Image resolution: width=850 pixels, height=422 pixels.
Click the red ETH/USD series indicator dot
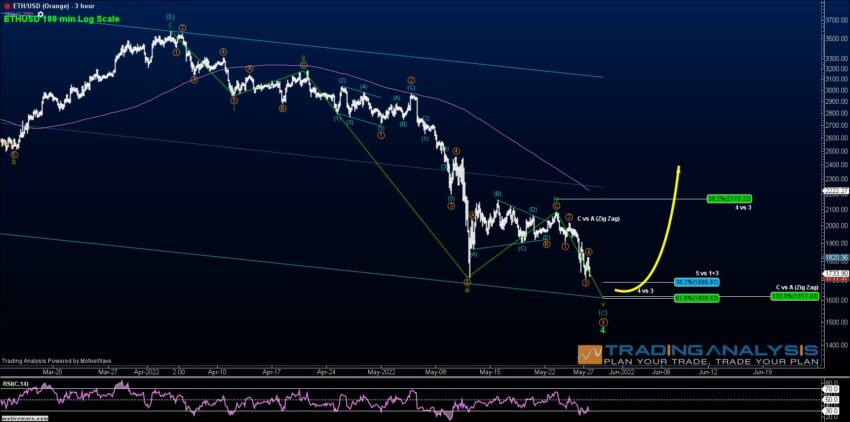[x=7, y=4]
